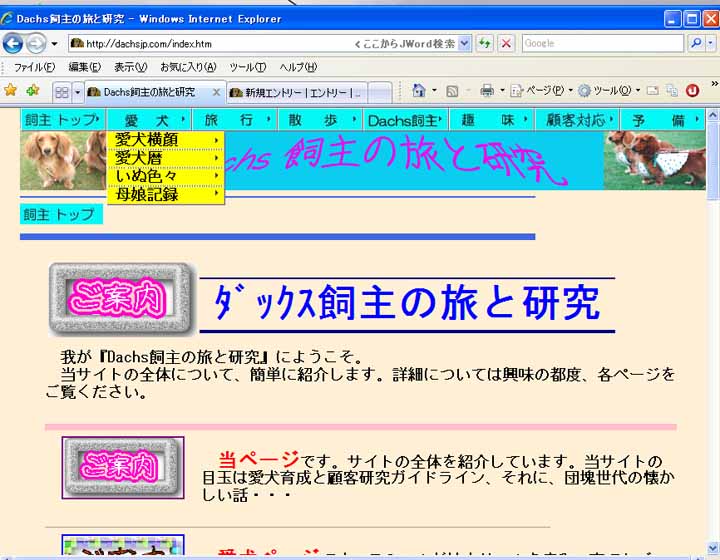720x560 pixels.
Task: Open the お気に入り menu
Action: click(x=186, y=67)
